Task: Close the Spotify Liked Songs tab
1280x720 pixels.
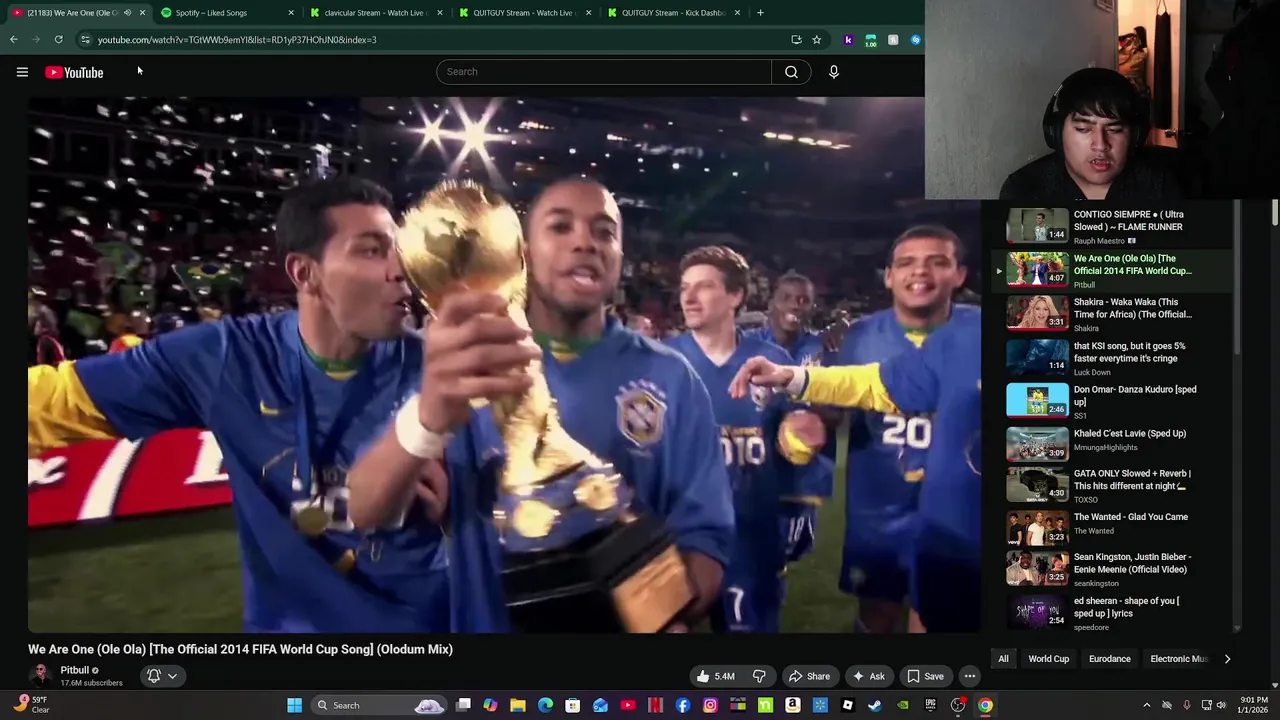Action: click(x=291, y=13)
